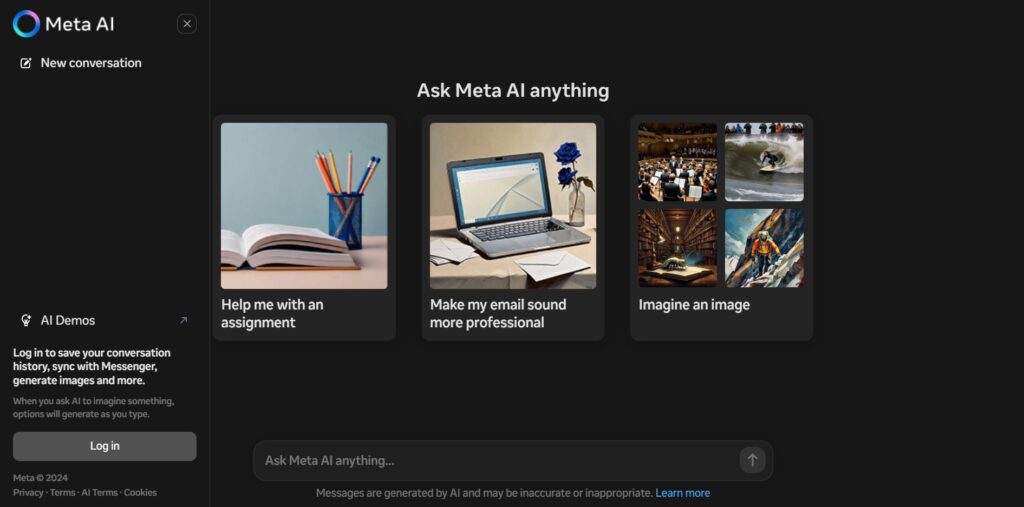
Task: Click the send arrow button
Action: [x=752, y=461]
